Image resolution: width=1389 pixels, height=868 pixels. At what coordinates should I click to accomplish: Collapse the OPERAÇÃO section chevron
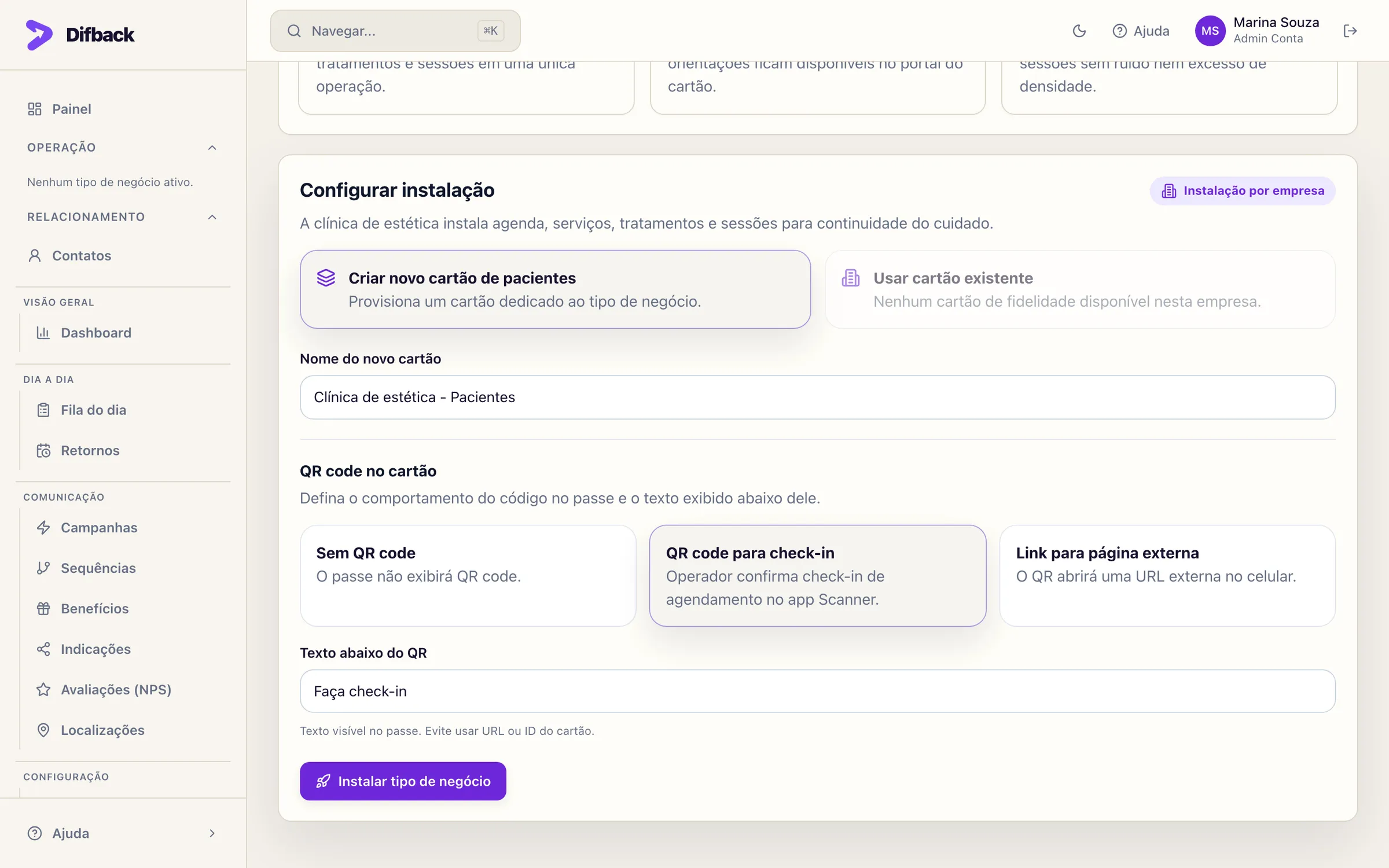(x=212, y=148)
